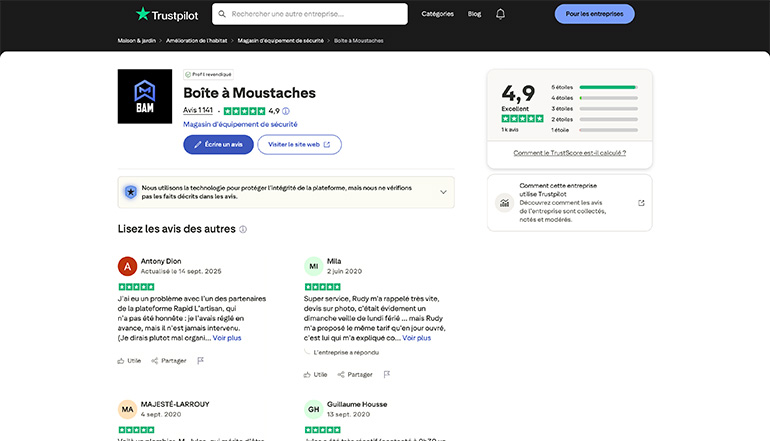Viewport: 770px width, 441px height.
Task: Click the chart icon in Trustpilot usage card
Action: (x=504, y=203)
